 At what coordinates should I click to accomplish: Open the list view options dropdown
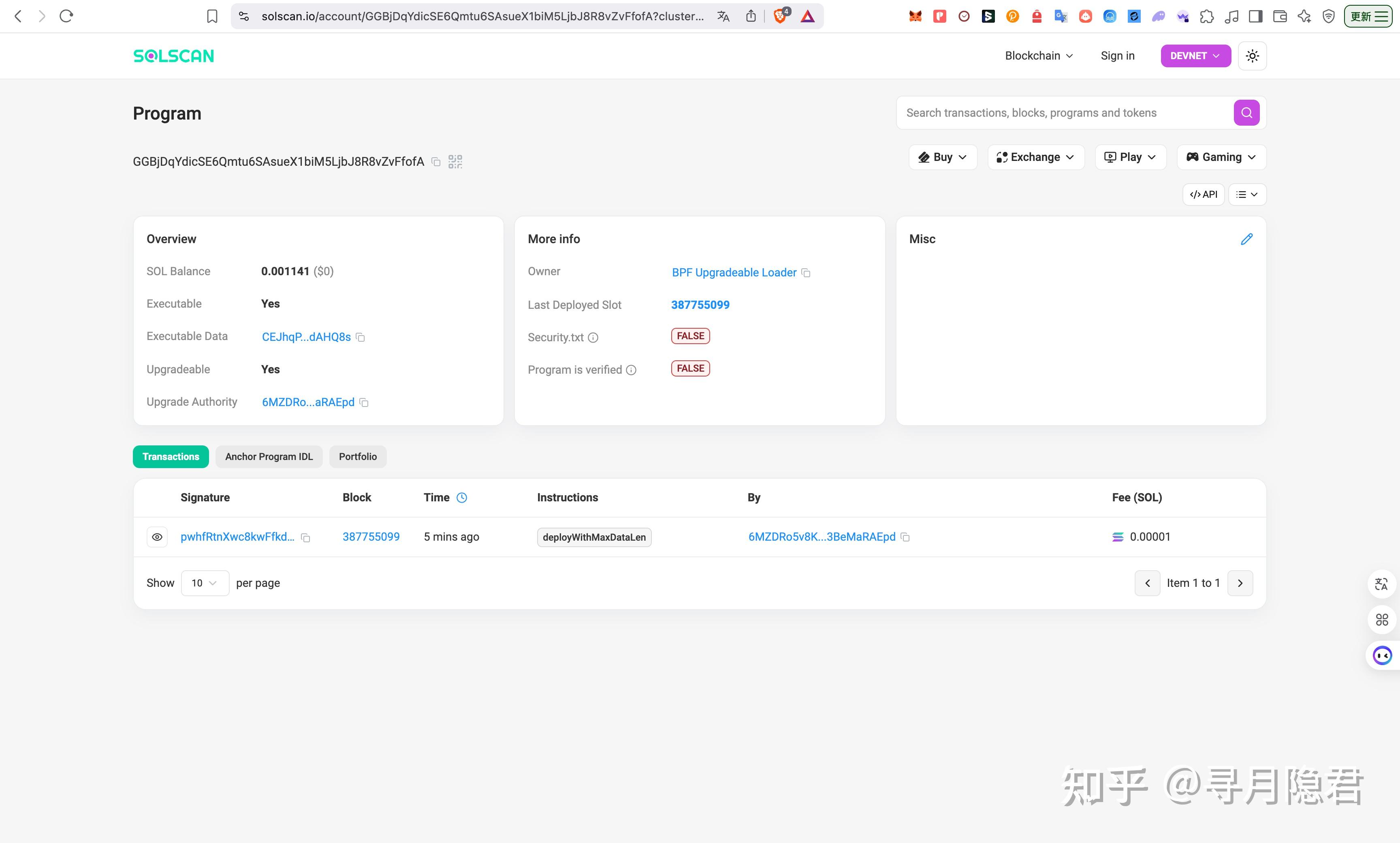click(1247, 194)
